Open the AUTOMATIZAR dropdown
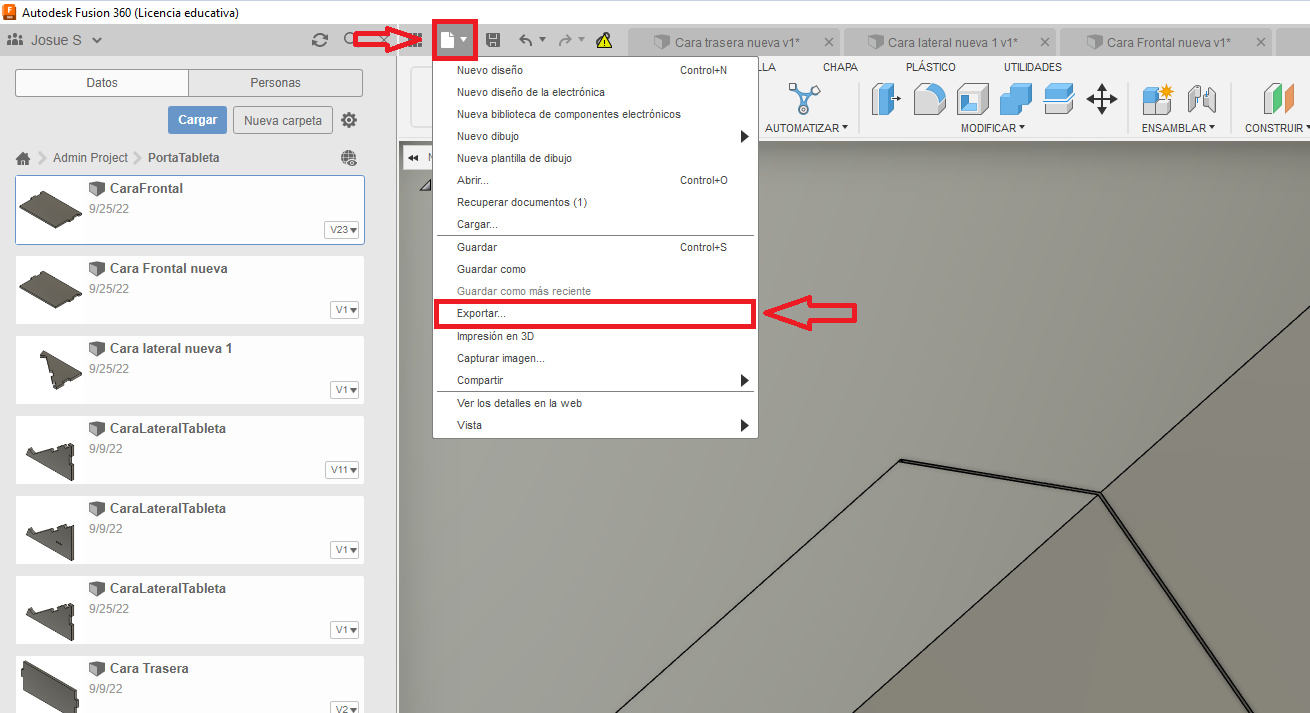This screenshot has width=1310, height=713. [806, 128]
